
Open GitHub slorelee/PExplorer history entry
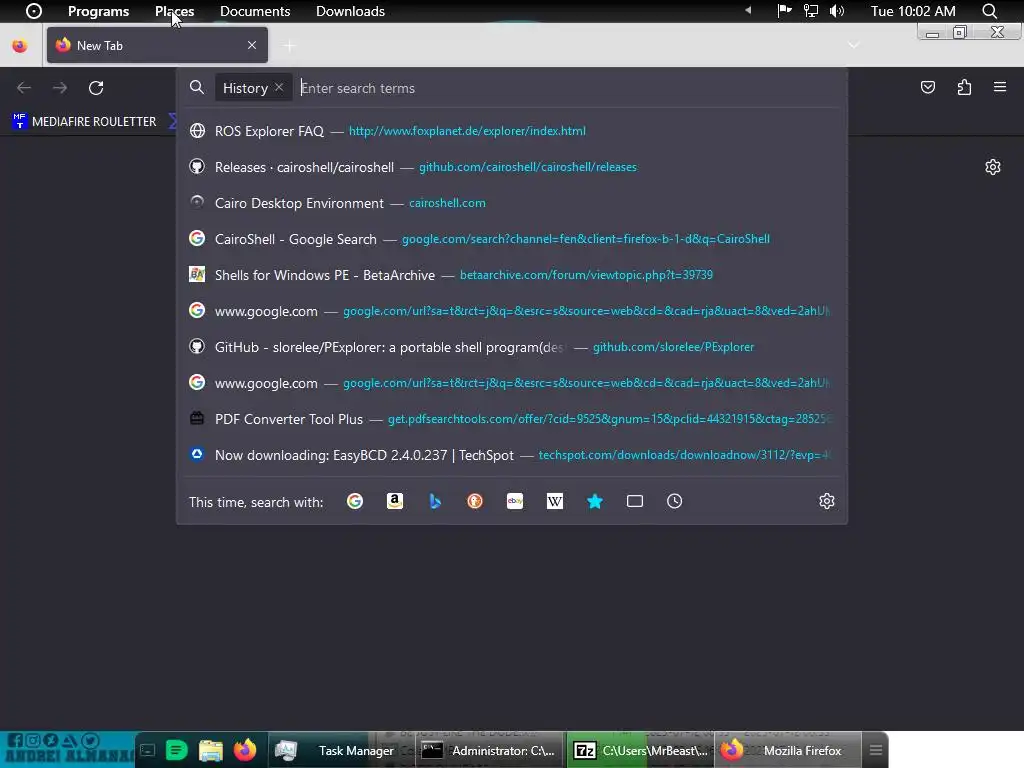coord(512,347)
